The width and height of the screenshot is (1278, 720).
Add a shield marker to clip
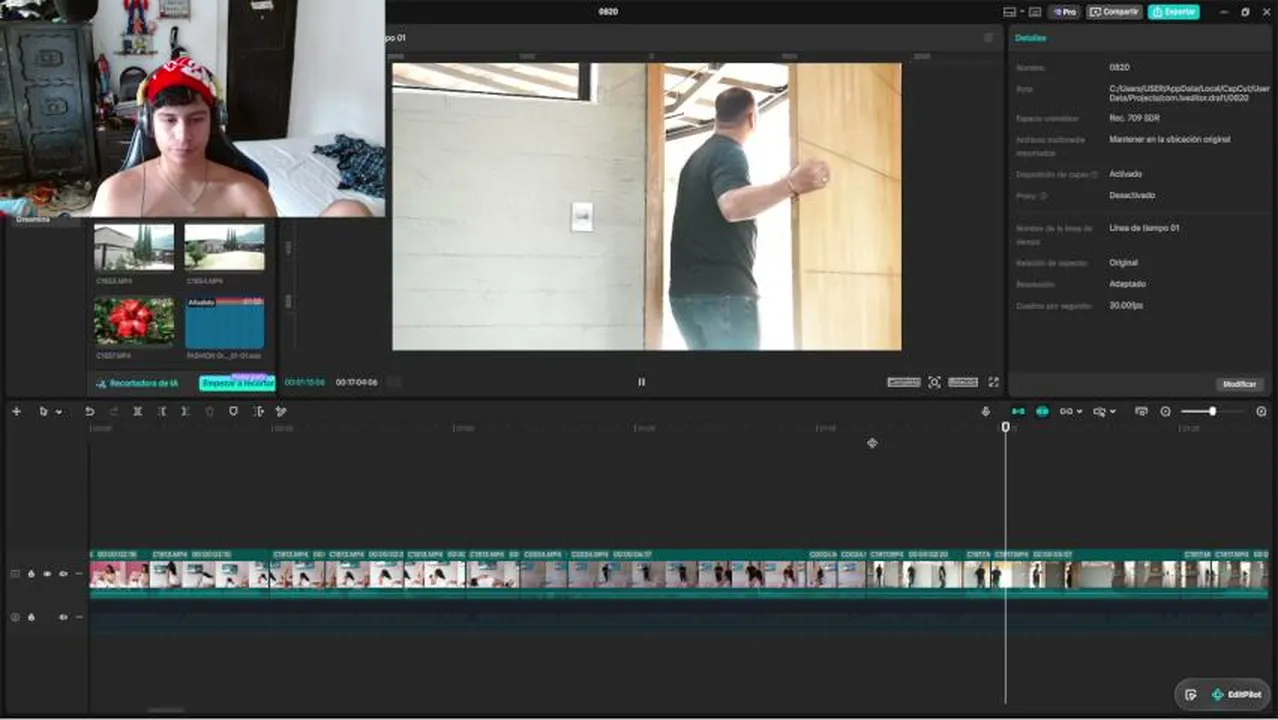[233, 411]
